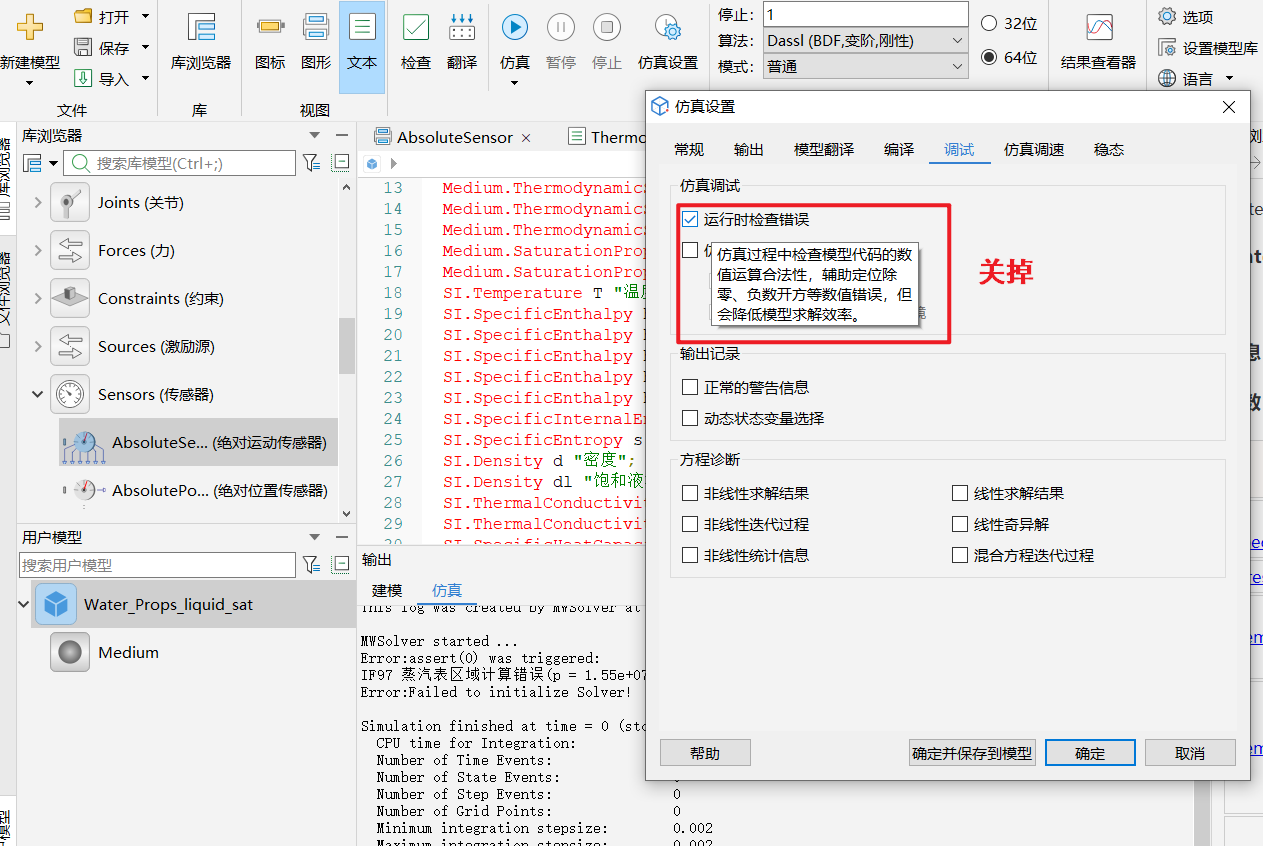Switch to the 编译 tab
Screen dimensions: 1263x846
[x=899, y=150]
